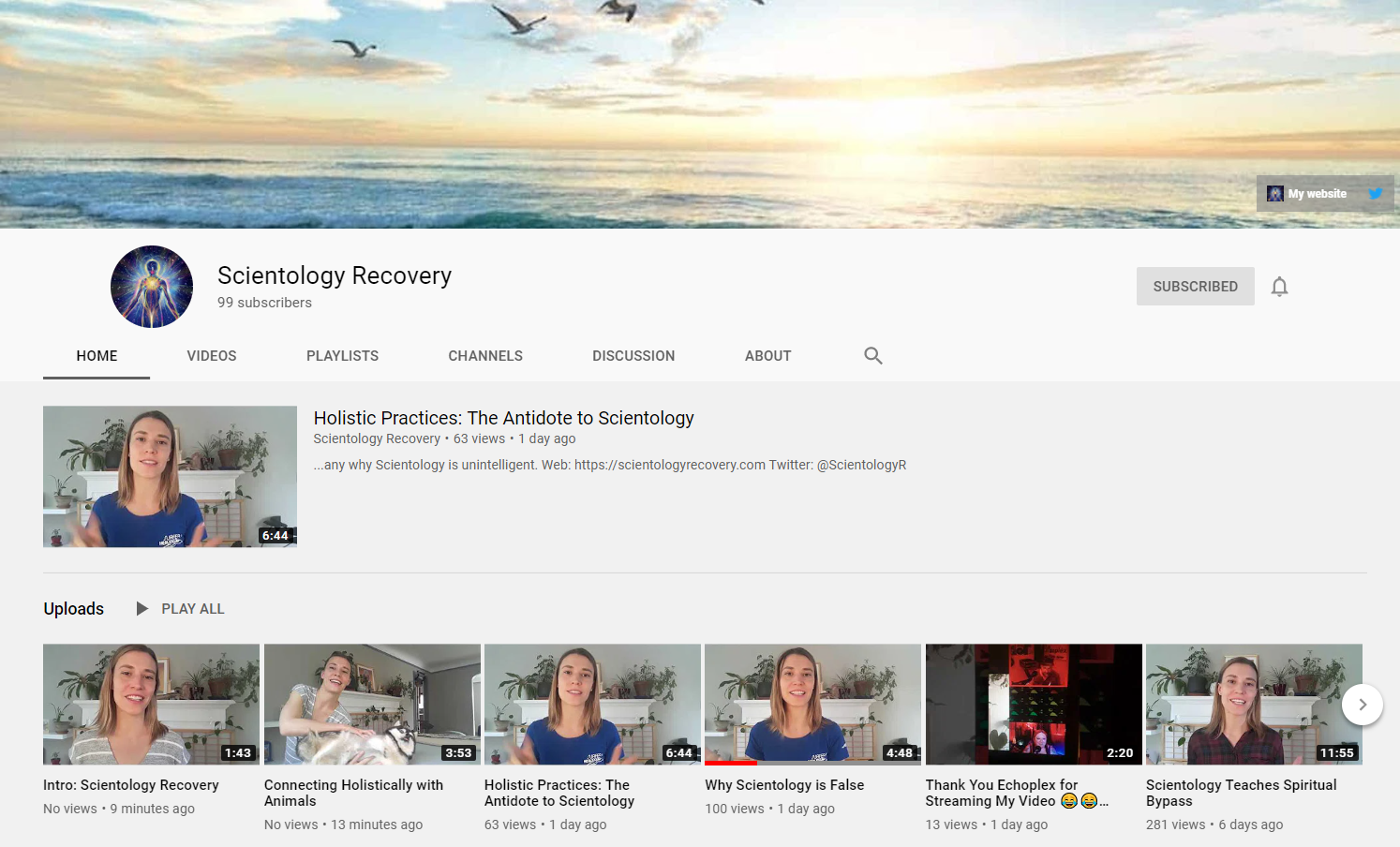
Task: Show next uploads with right chevron
Action: click(1363, 705)
